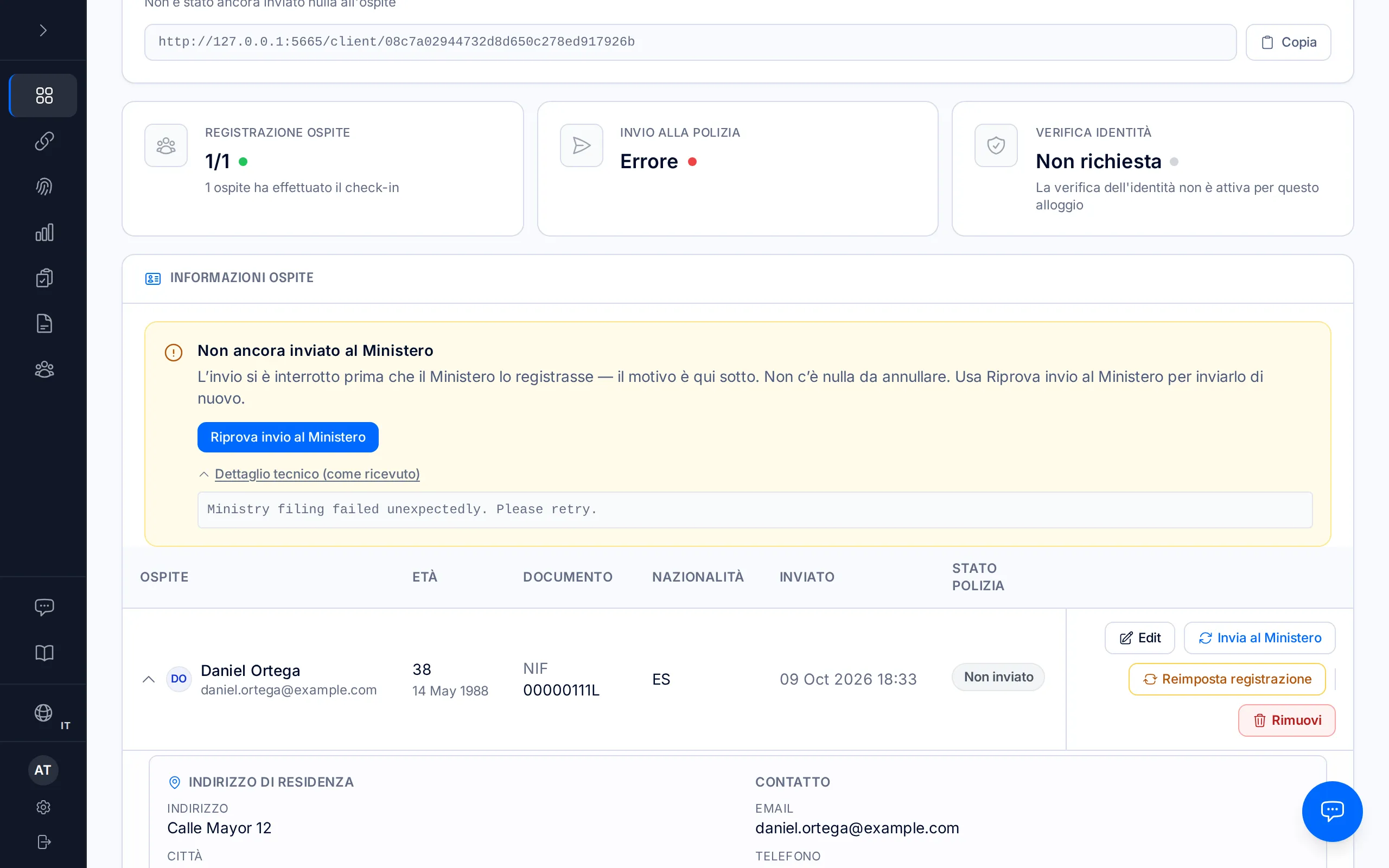
Task: Open the floating chat support button
Action: [x=1331, y=810]
